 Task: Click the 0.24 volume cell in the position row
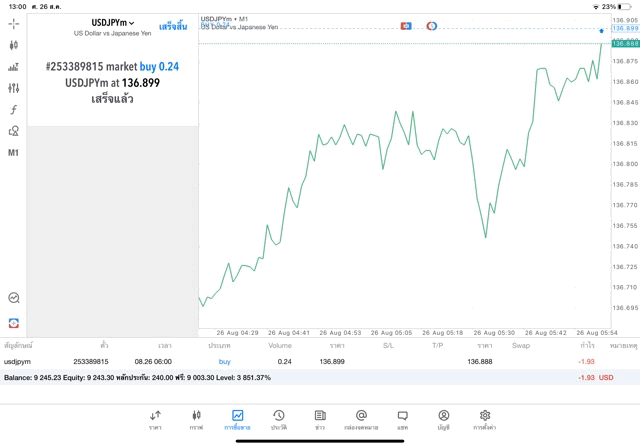[284, 362]
